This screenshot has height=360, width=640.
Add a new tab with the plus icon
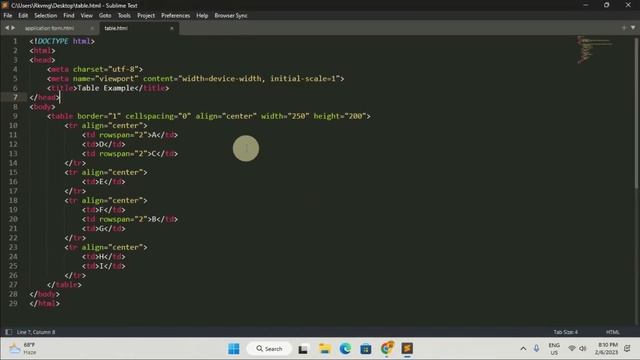[624, 28]
